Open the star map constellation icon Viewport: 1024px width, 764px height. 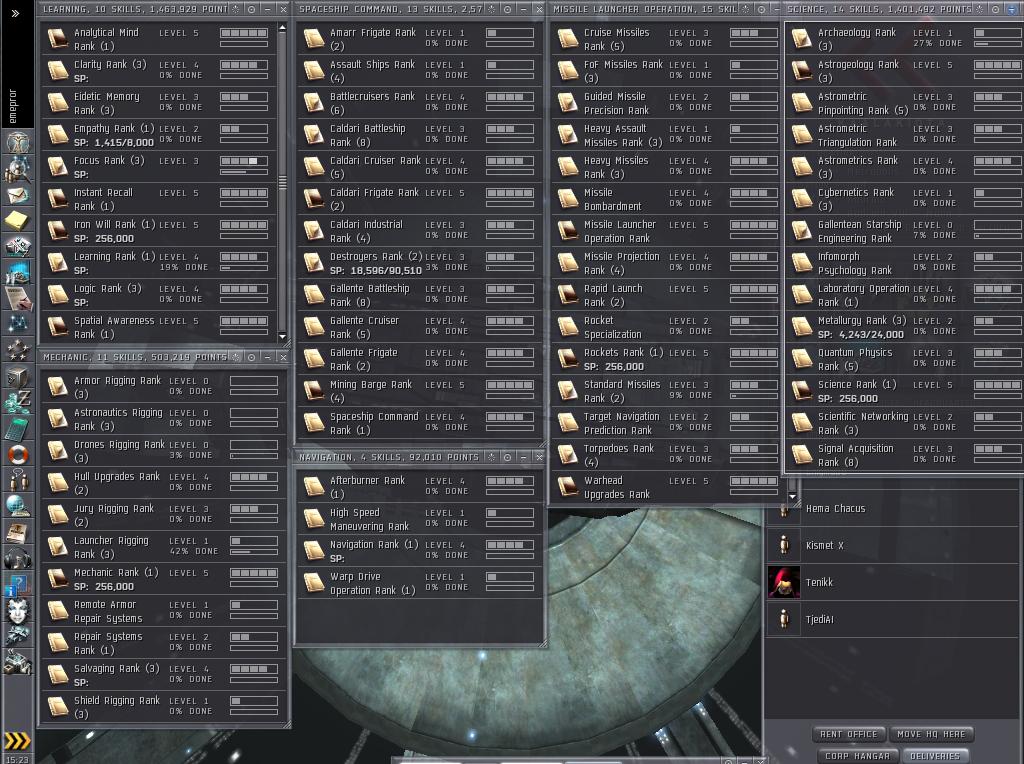(17, 323)
